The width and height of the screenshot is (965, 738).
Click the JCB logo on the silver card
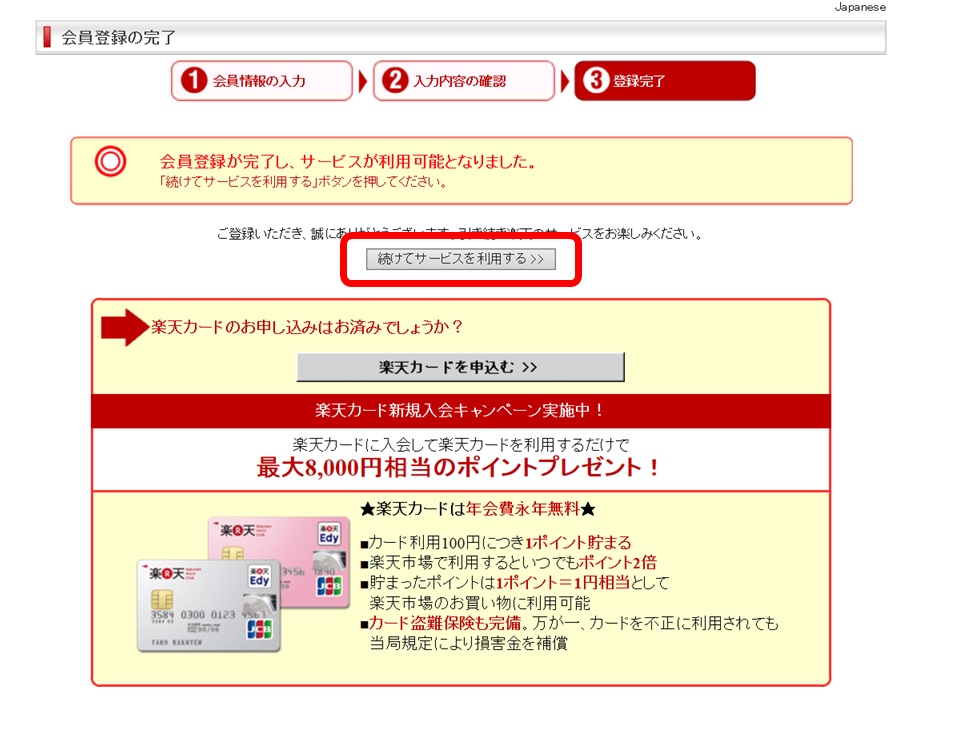tap(258, 628)
